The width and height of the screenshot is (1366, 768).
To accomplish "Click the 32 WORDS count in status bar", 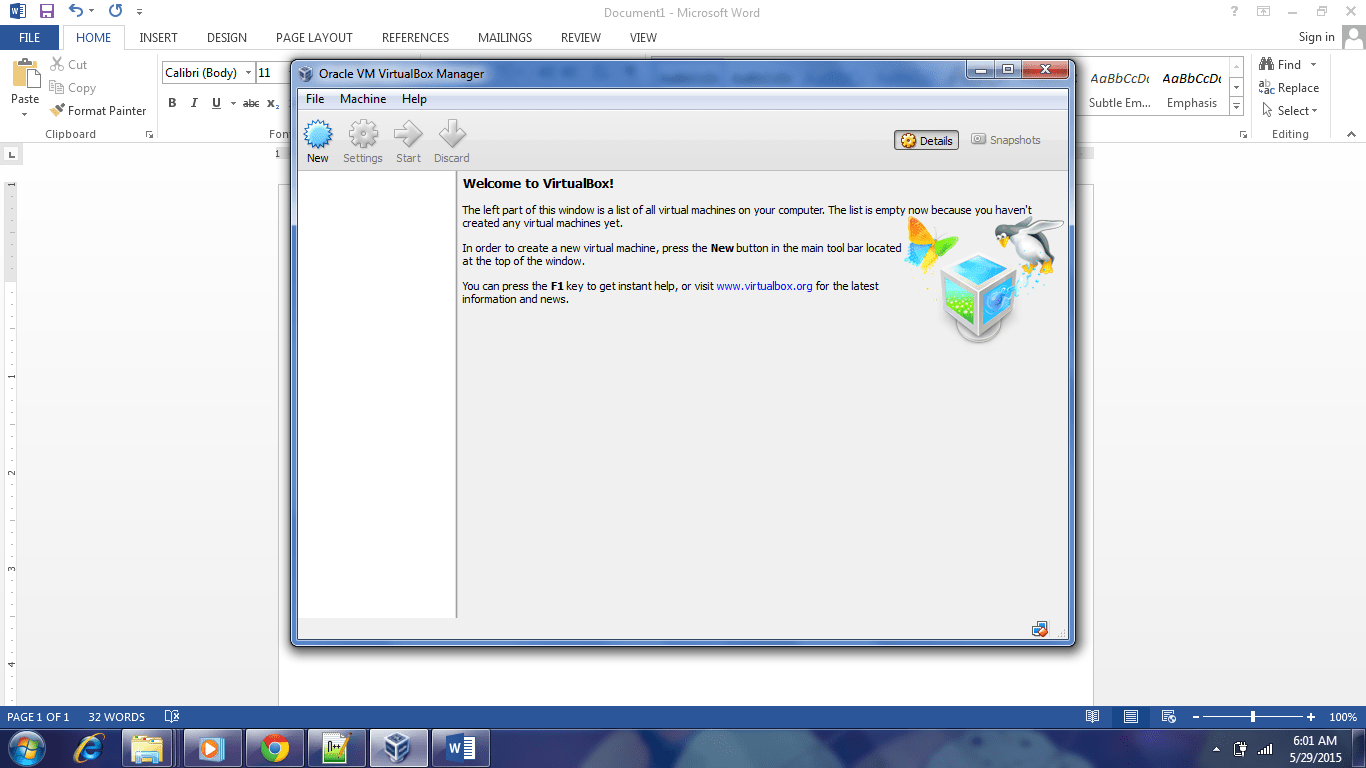I will point(116,717).
